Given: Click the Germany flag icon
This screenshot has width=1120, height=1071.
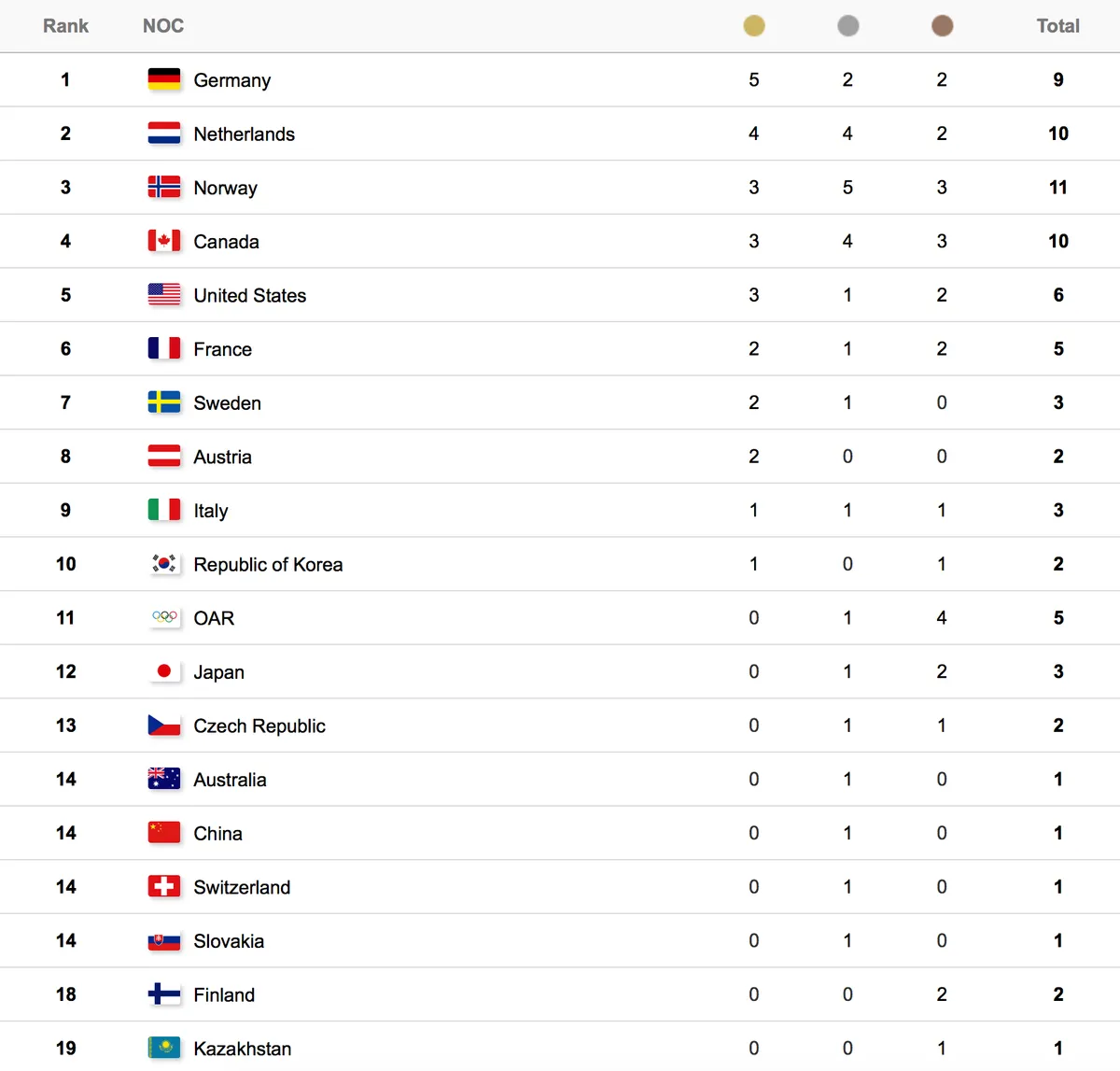Looking at the screenshot, I should click(x=164, y=79).
